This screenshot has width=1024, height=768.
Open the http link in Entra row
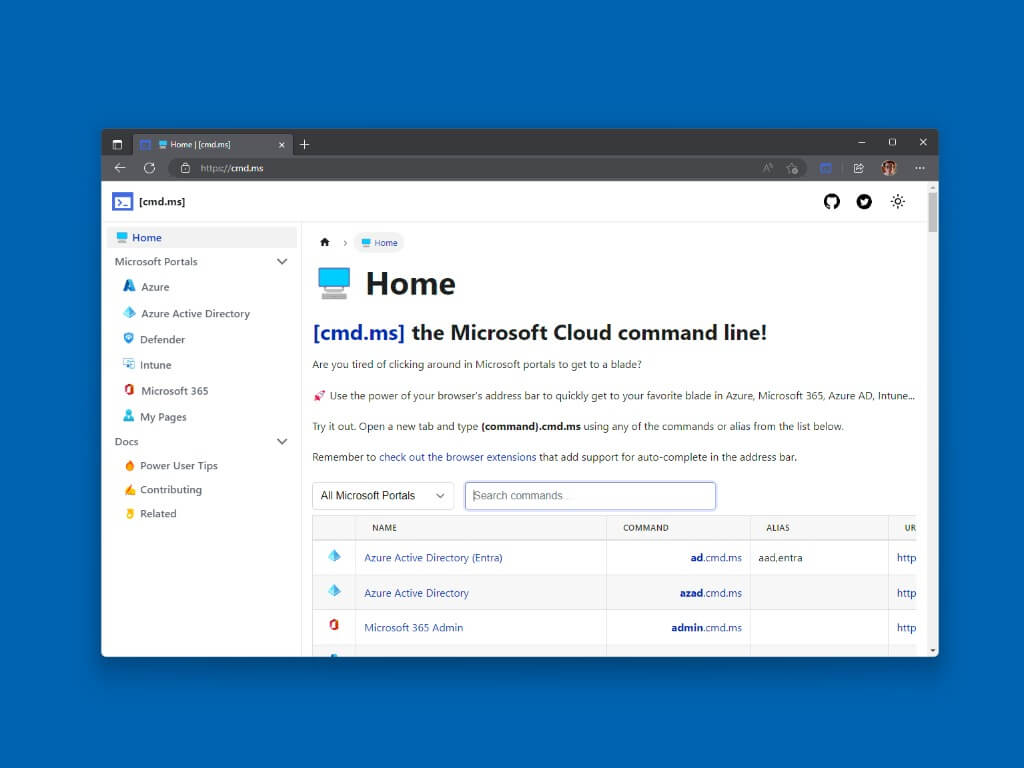point(906,558)
